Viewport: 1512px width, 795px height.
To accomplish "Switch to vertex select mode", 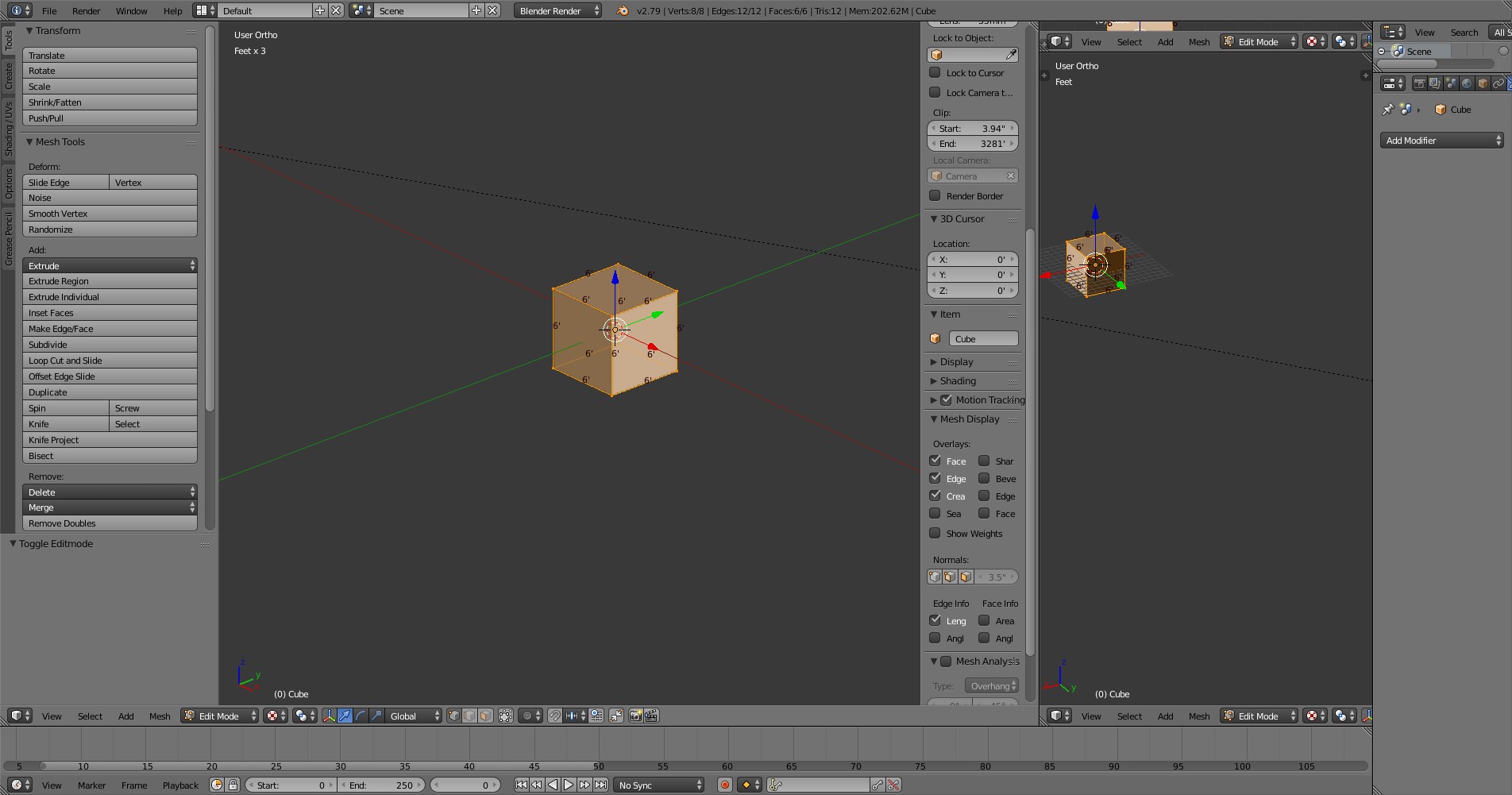I will (x=453, y=716).
